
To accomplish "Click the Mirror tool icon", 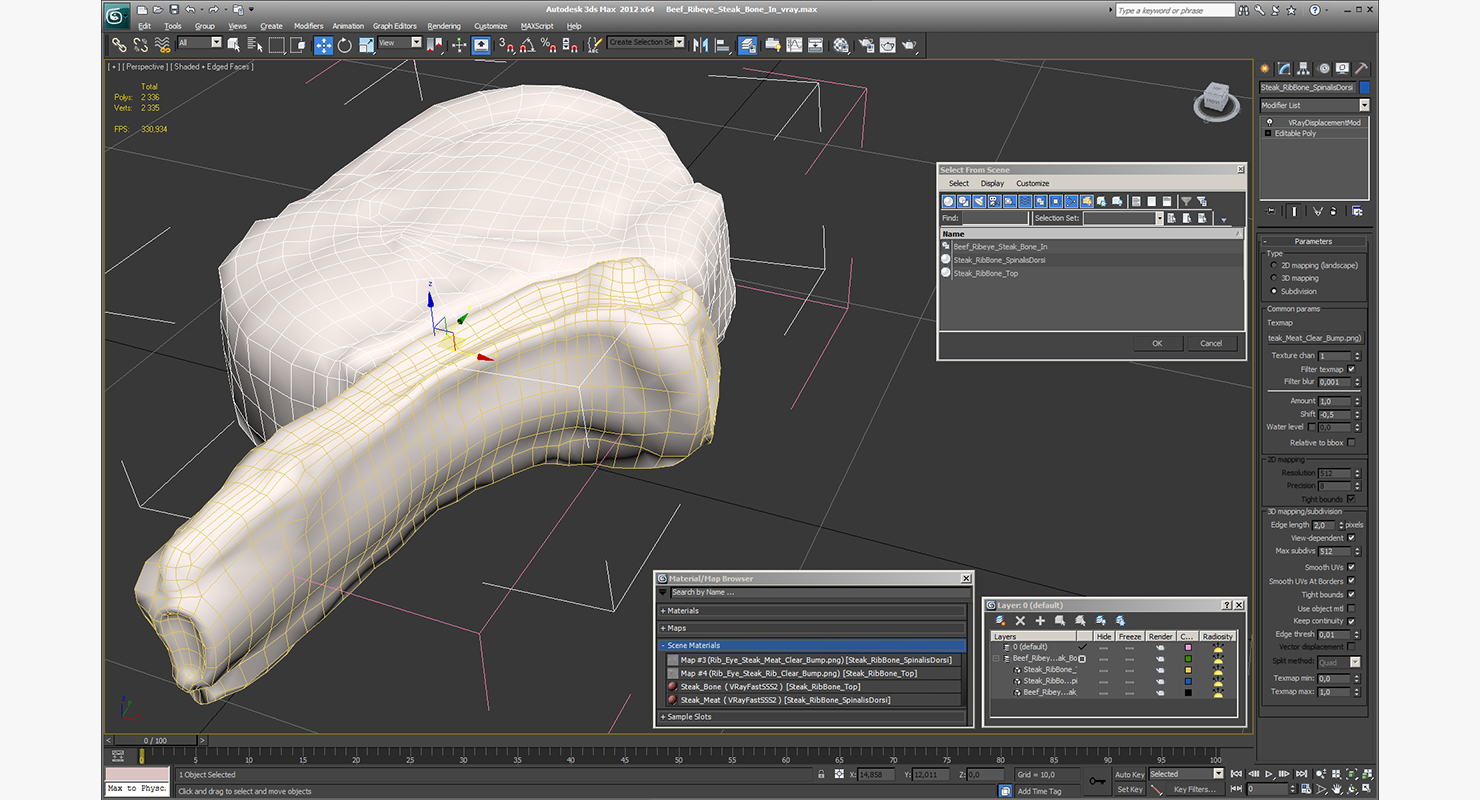I will pyautogui.click(x=700, y=45).
